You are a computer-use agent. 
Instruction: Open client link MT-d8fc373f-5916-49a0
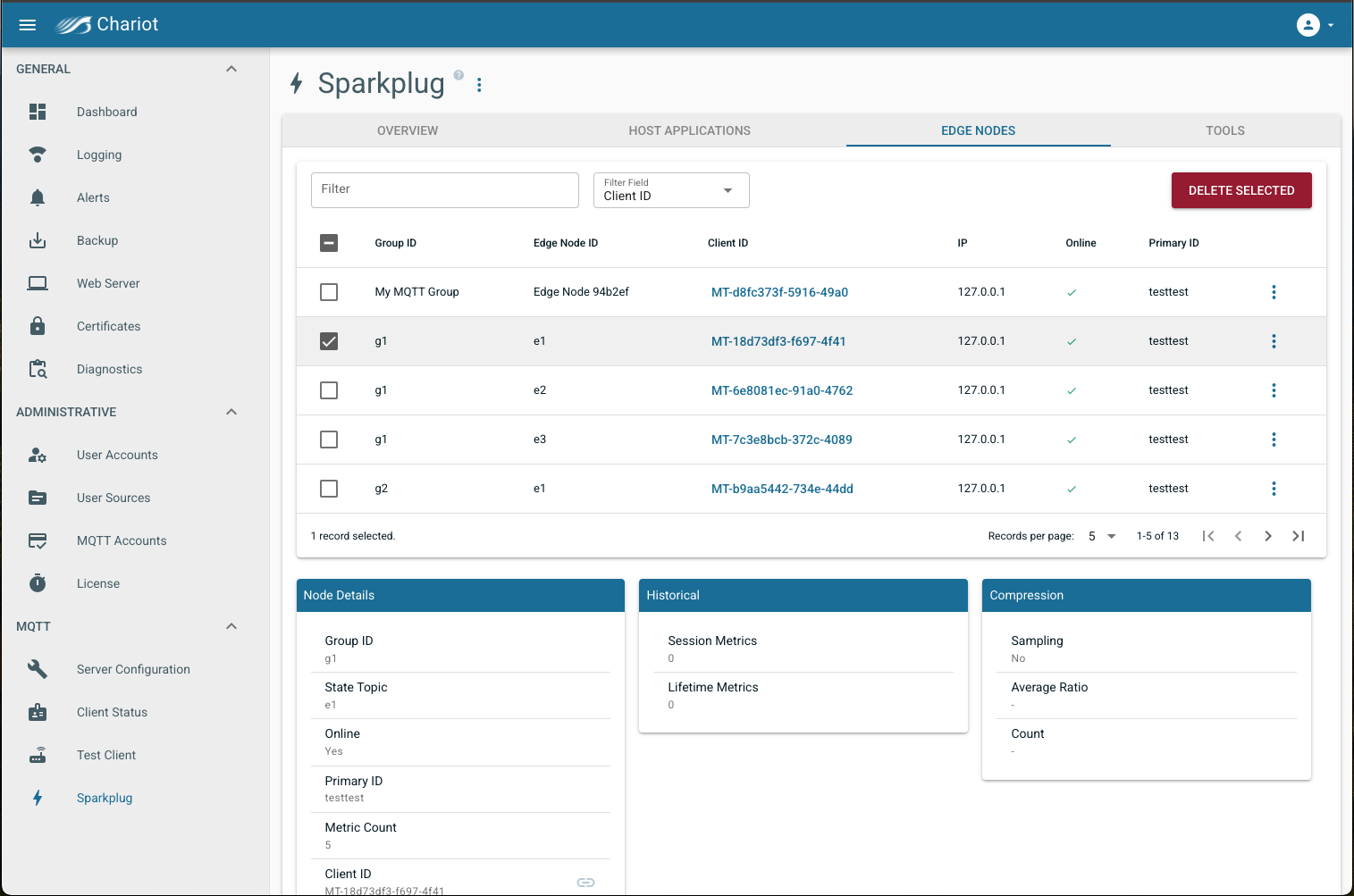pyautogui.click(x=779, y=292)
